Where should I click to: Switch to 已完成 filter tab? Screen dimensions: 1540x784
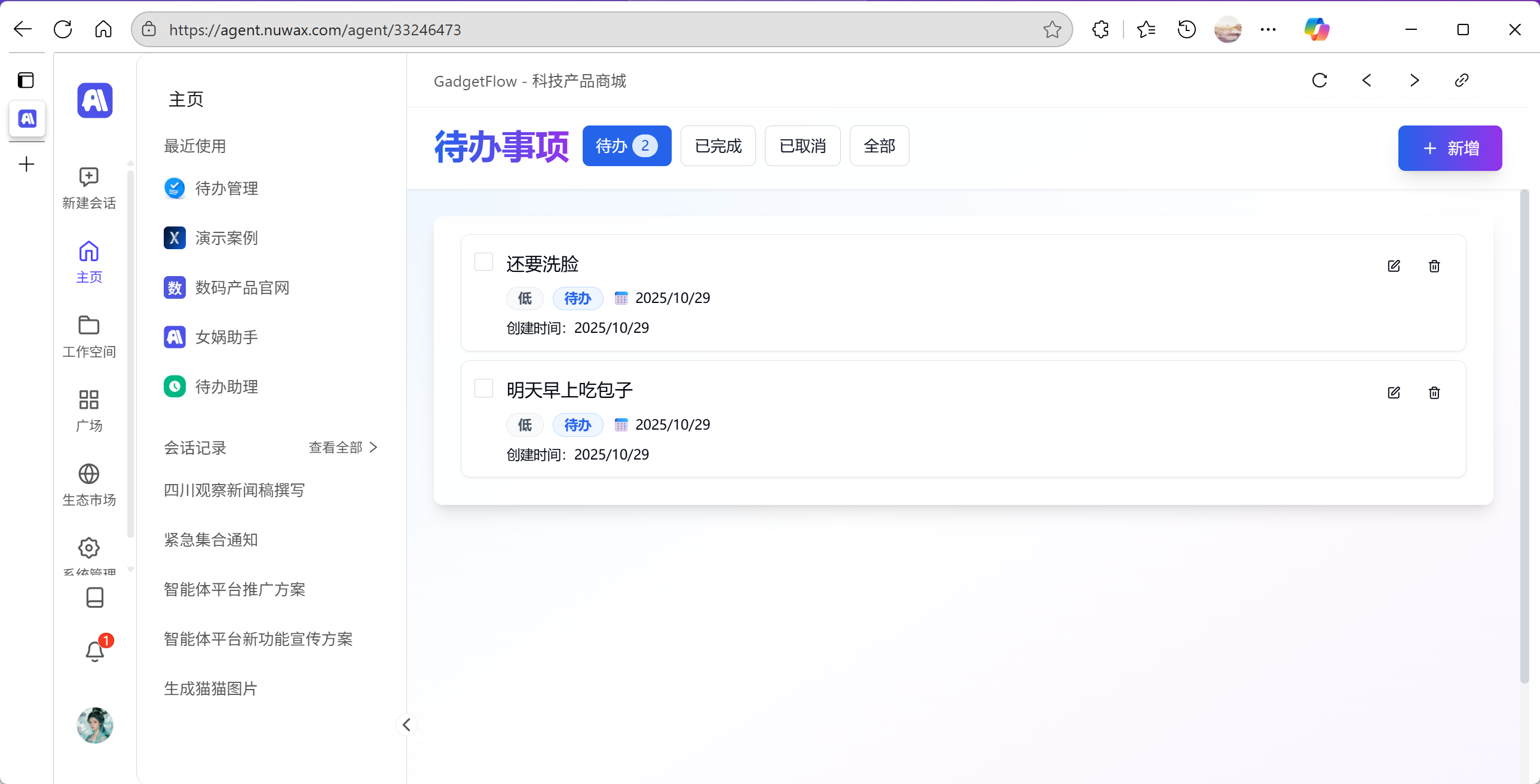click(717, 146)
